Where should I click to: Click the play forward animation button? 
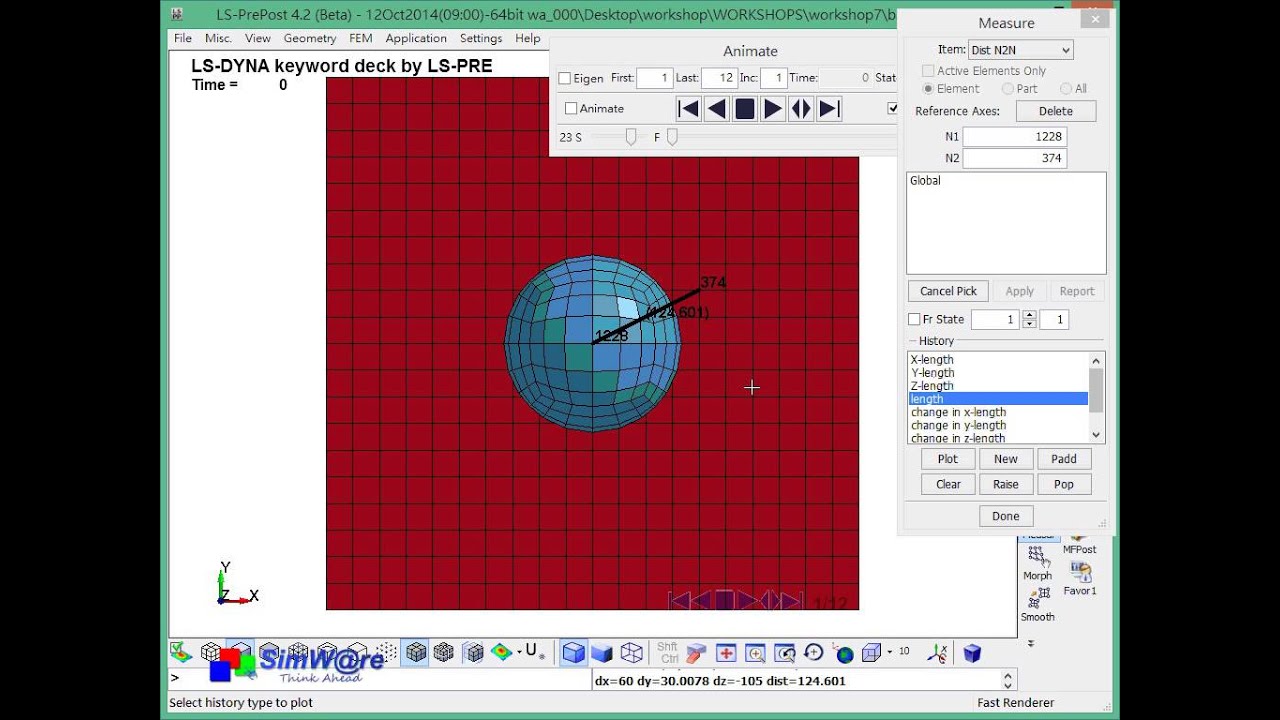point(773,109)
